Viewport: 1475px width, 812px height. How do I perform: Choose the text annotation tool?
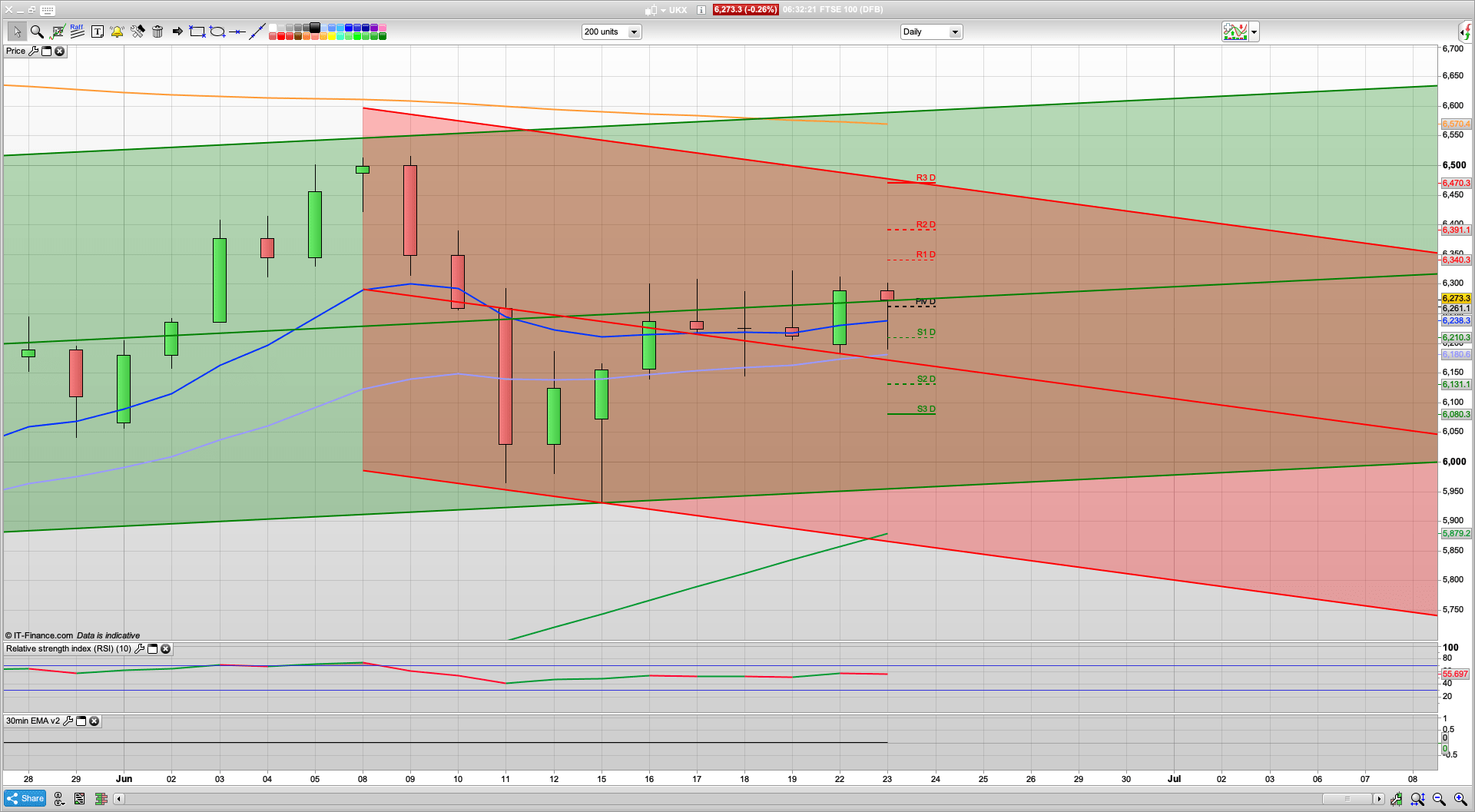[x=98, y=31]
